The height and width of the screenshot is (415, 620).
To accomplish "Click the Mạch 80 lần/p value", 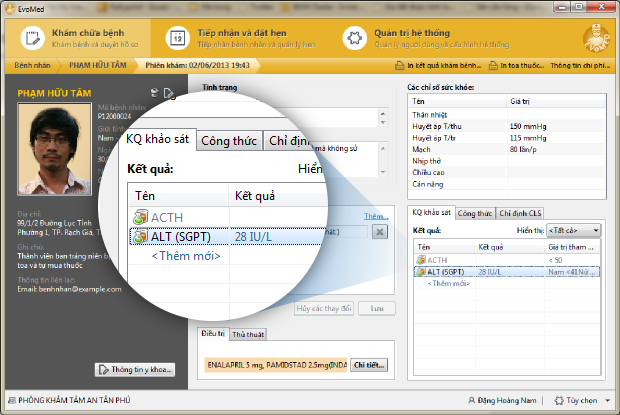I will 523,149.
